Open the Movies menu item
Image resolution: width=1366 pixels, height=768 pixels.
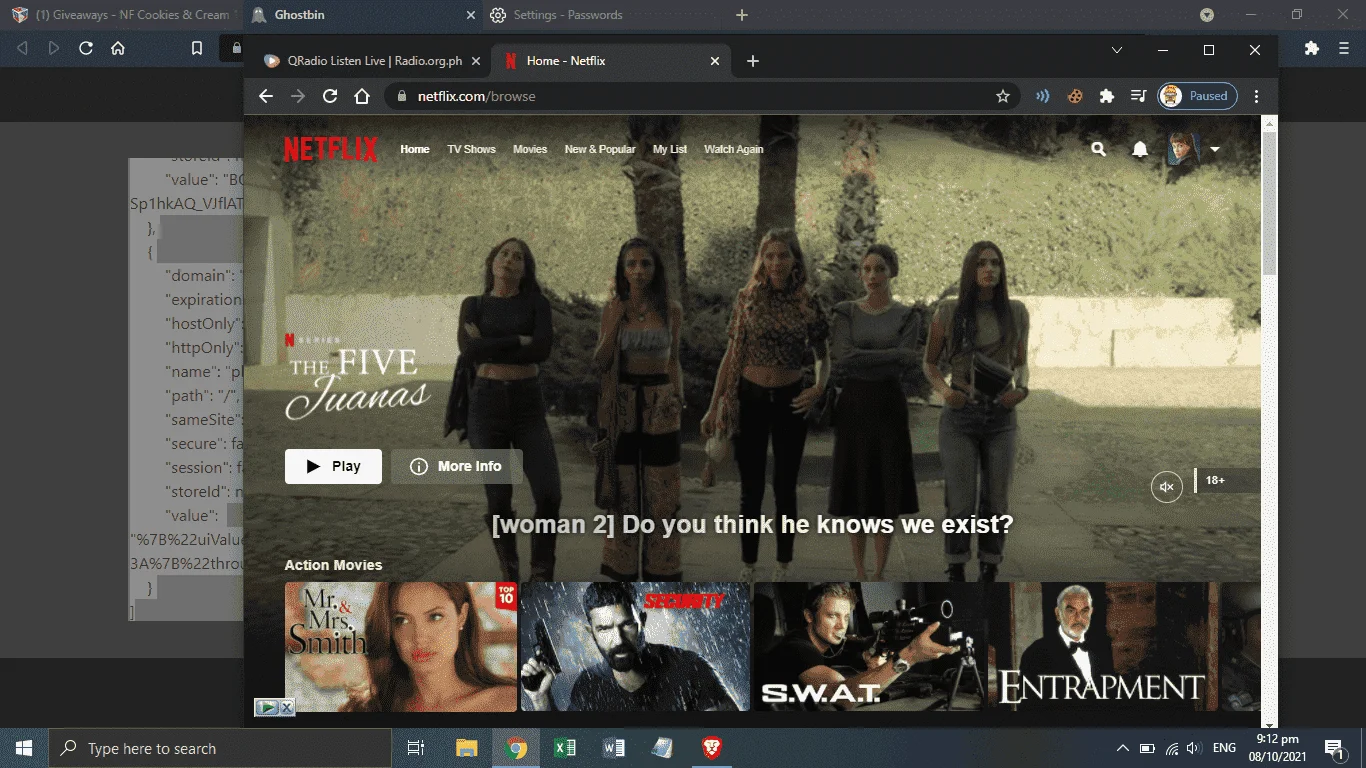(530, 149)
